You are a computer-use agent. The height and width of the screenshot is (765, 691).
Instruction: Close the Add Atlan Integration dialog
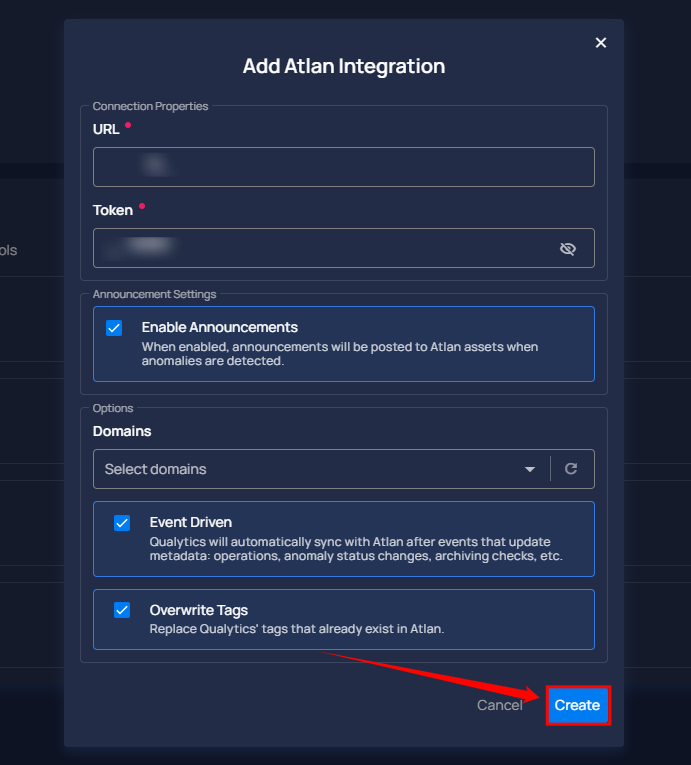pos(601,43)
